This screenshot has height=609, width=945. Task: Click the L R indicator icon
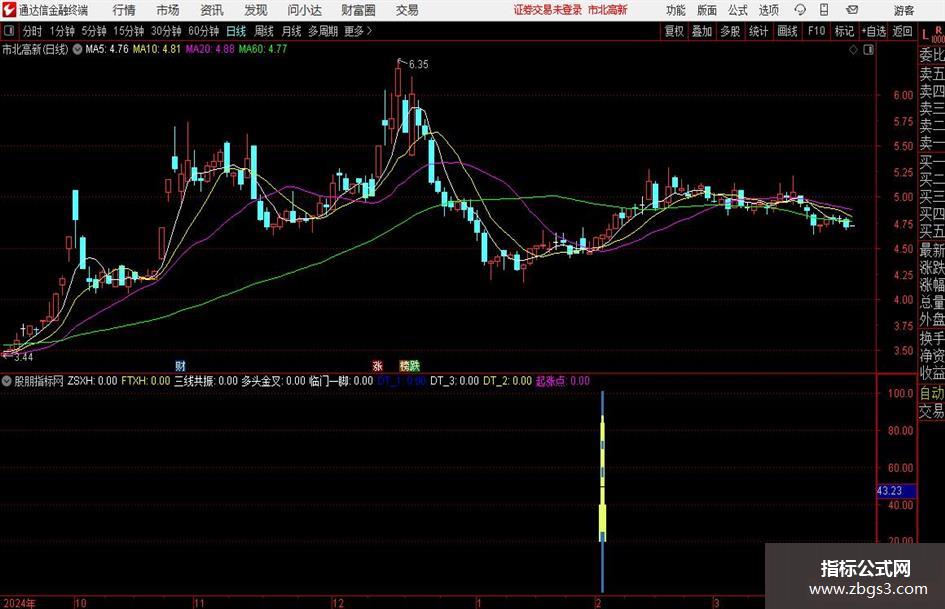[x=932, y=35]
